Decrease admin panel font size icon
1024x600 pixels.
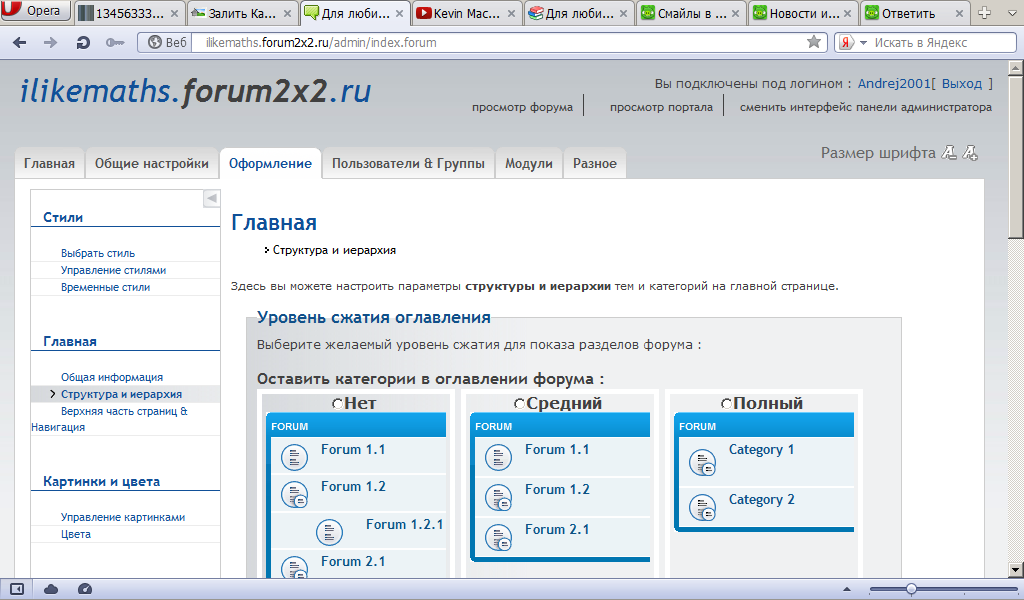(949, 153)
